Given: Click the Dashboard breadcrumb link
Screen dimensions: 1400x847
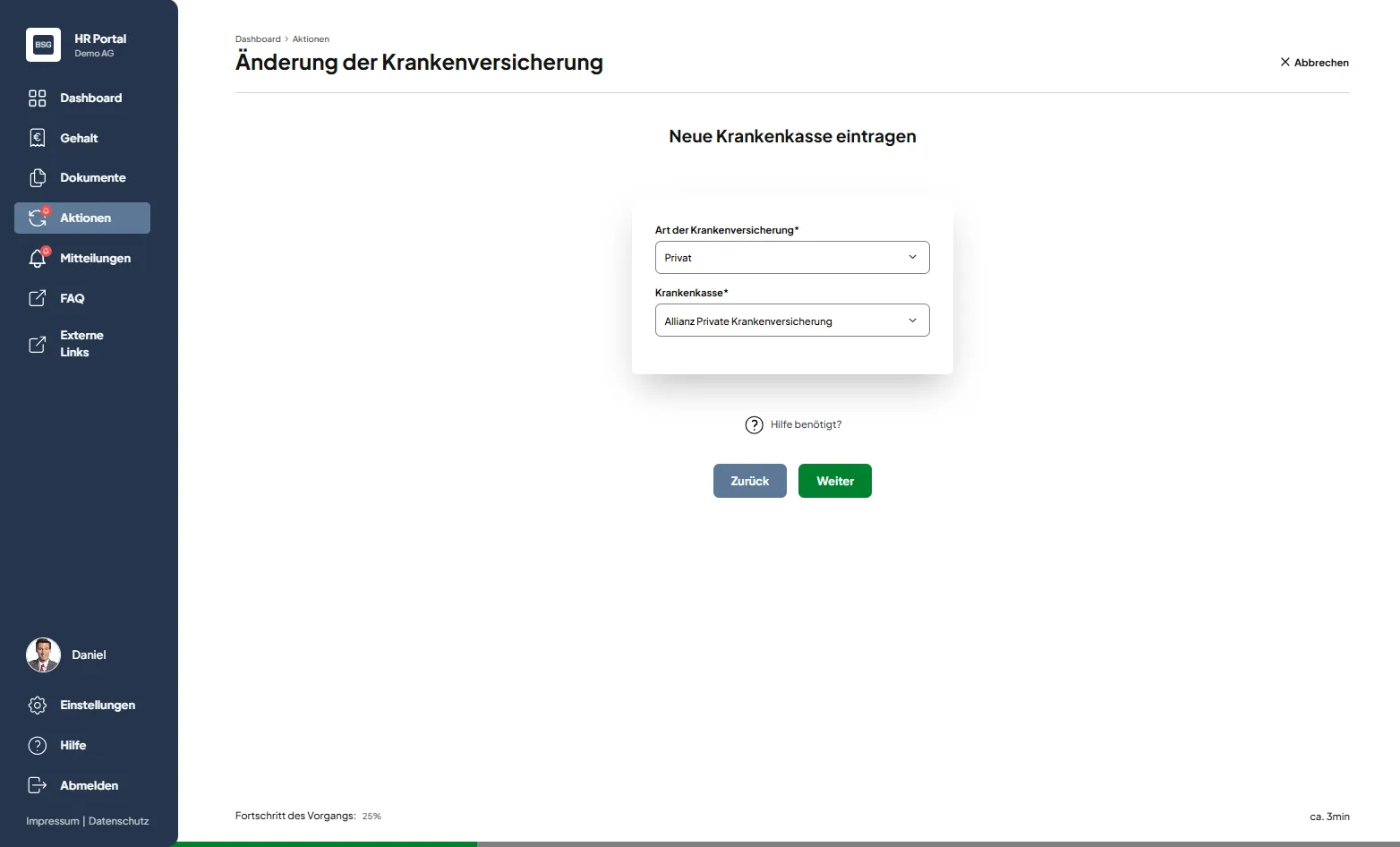Looking at the screenshot, I should pos(258,39).
